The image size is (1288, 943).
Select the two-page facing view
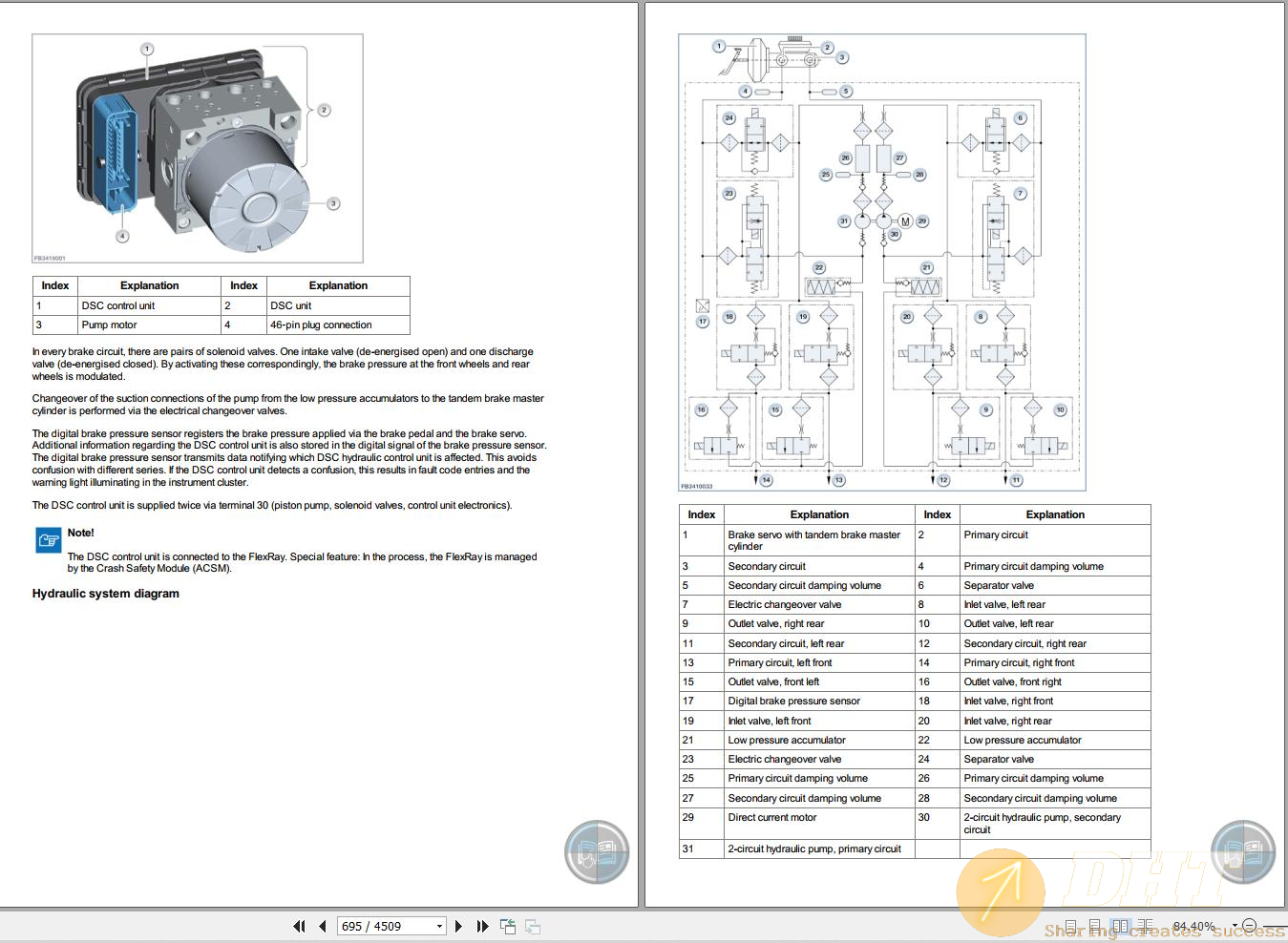point(1120,926)
